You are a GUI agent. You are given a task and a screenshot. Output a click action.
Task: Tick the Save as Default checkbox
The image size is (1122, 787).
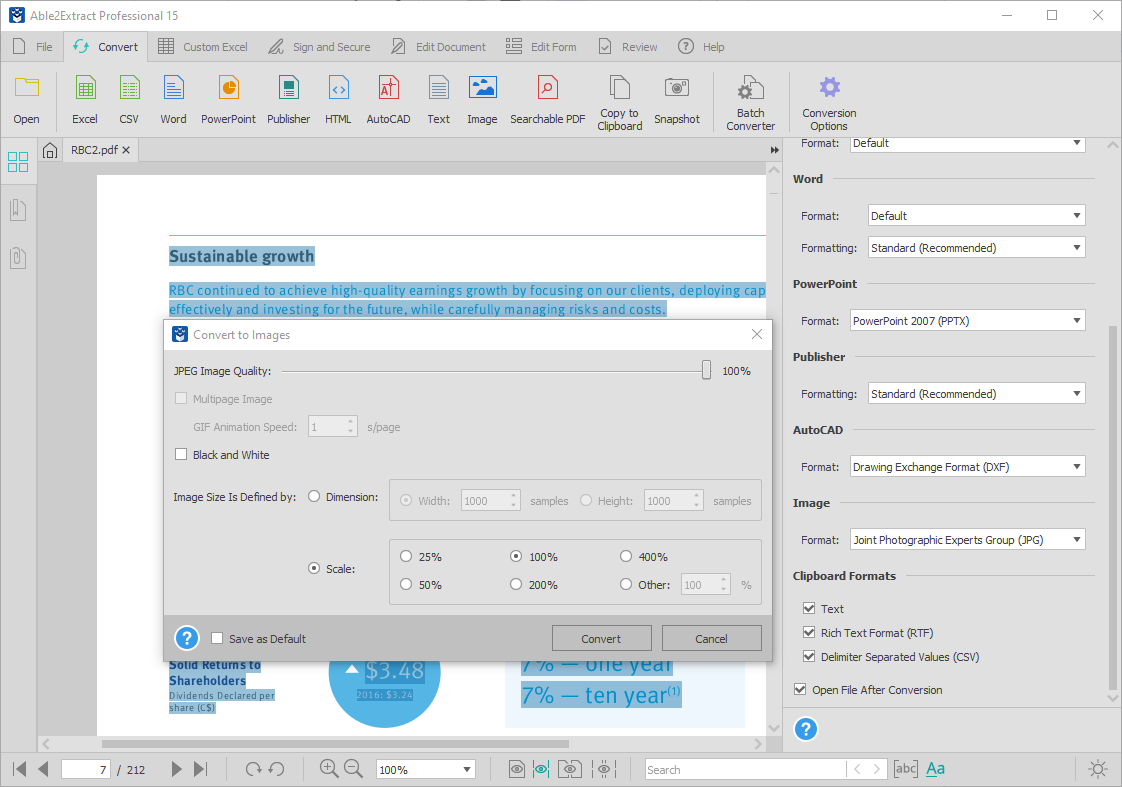pyautogui.click(x=217, y=638)
